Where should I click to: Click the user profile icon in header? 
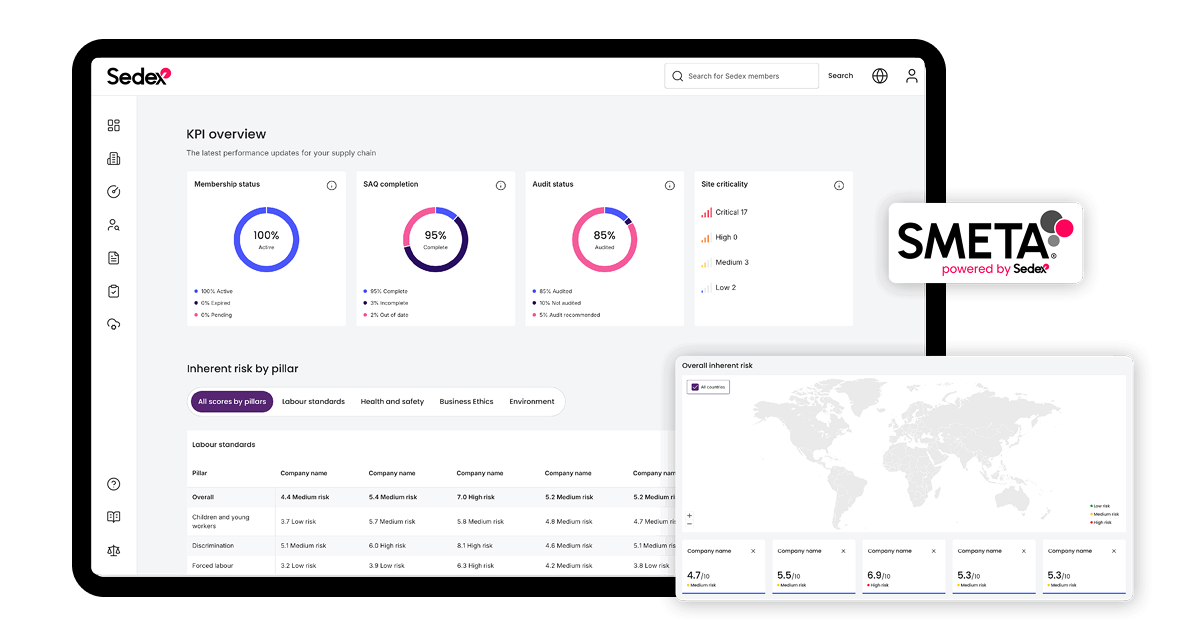tap(911, 75)
